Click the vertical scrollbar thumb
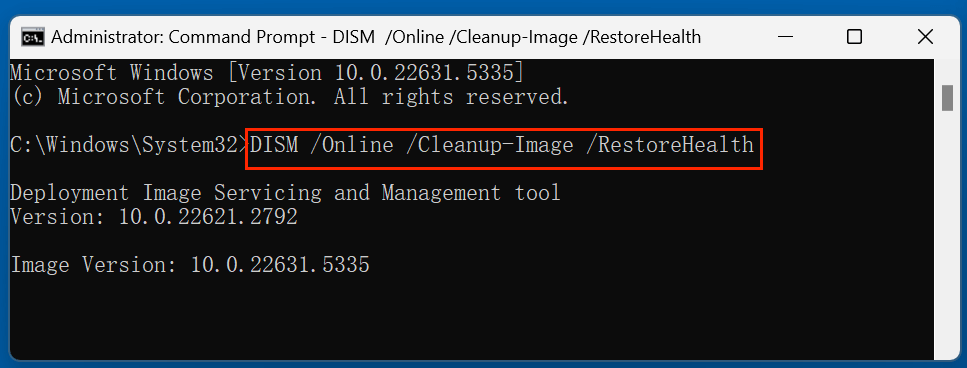Screen dimensions: 967x368 pos(948,99)
